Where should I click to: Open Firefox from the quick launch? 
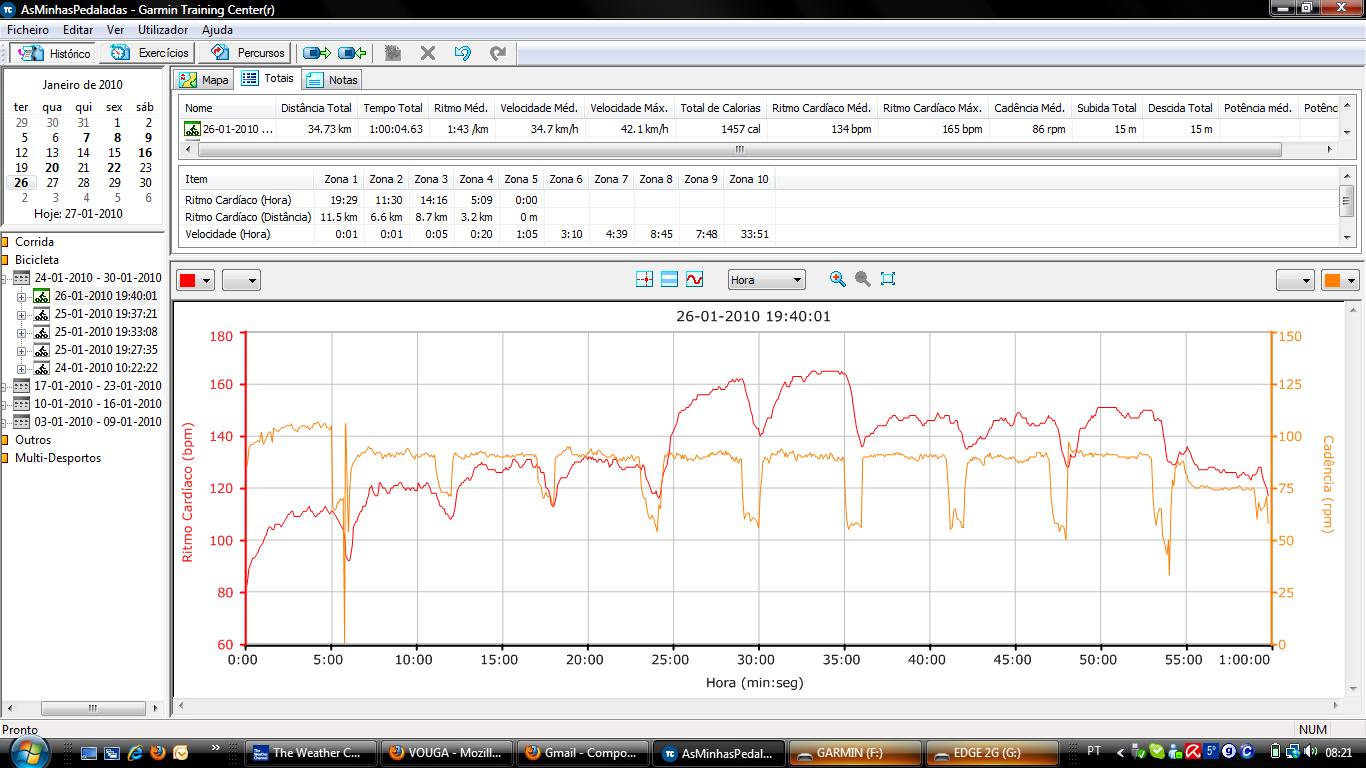pyautogui.click(x=158, y=752)
